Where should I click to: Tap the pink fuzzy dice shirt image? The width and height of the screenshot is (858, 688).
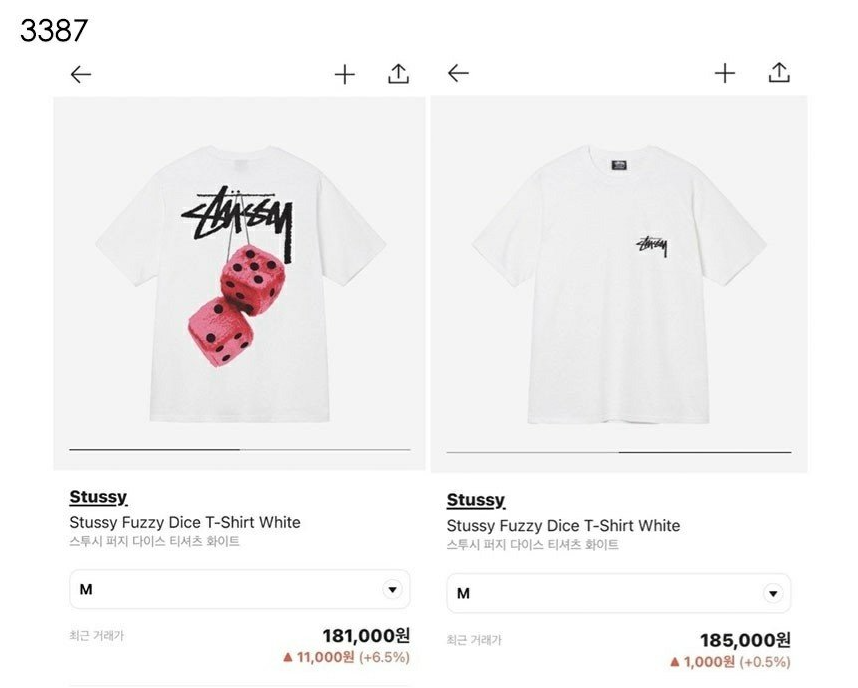pyautogui.click(x=240, y=284)
